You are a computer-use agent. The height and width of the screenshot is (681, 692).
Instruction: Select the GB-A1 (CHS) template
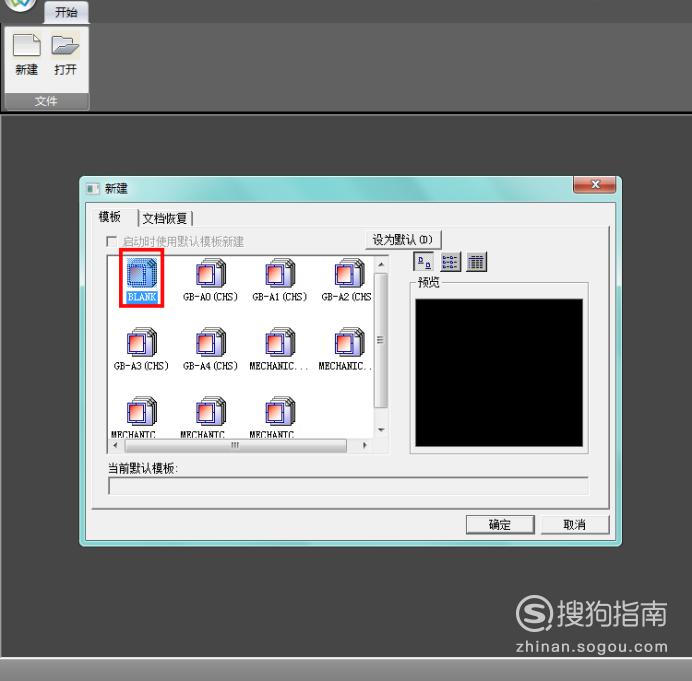280,280
